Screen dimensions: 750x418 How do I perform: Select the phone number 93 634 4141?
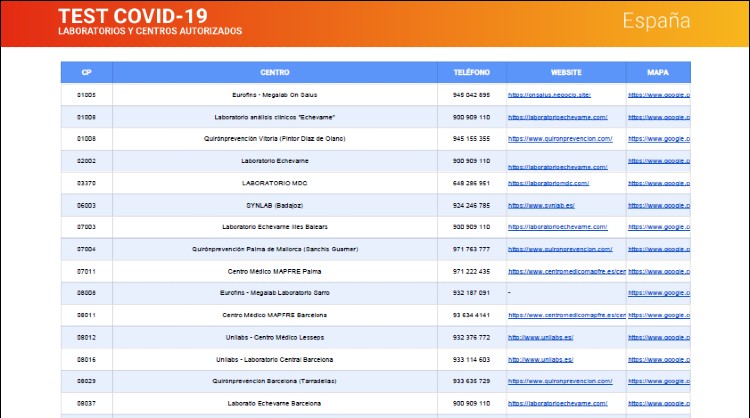(x=472, y=315)
